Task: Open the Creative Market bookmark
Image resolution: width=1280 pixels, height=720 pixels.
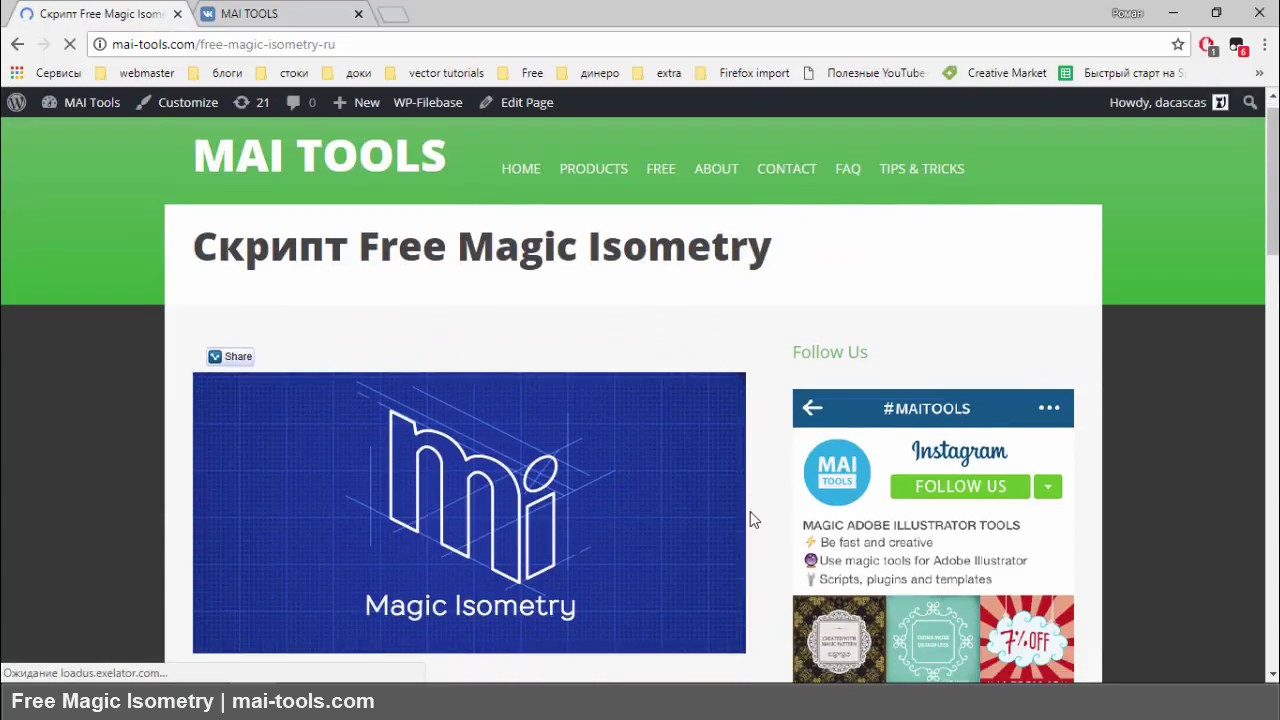Action: [995, 73]
